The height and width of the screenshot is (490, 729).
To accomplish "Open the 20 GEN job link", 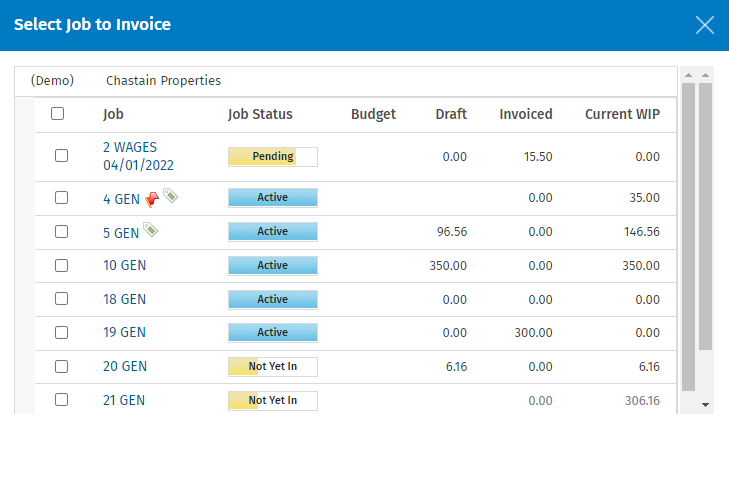I will (x=125, y=367).
